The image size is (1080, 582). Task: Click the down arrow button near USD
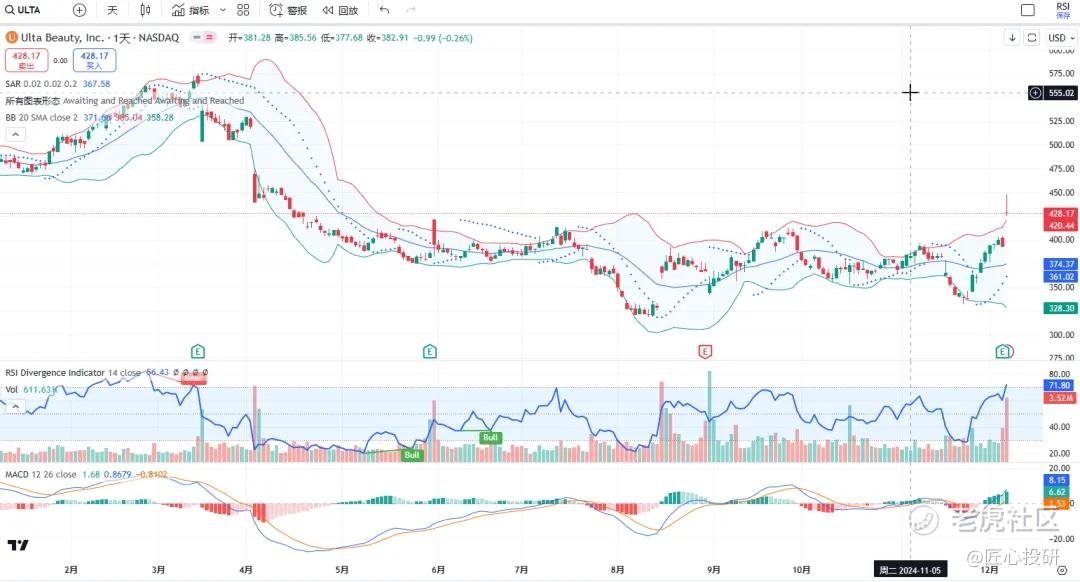[x=1012, y=38]
